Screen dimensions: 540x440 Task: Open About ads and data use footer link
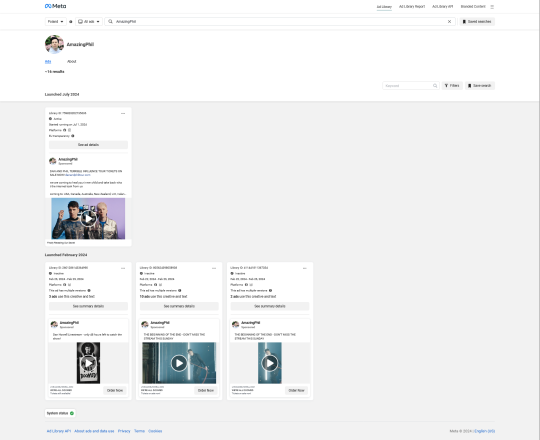94,431
